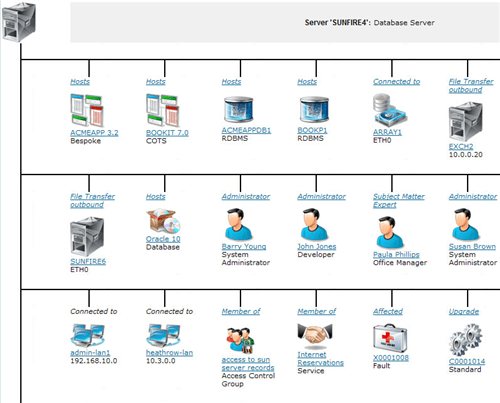Click the Oracle 10 software box icon

pyautogui.click(x=163, y=221)
